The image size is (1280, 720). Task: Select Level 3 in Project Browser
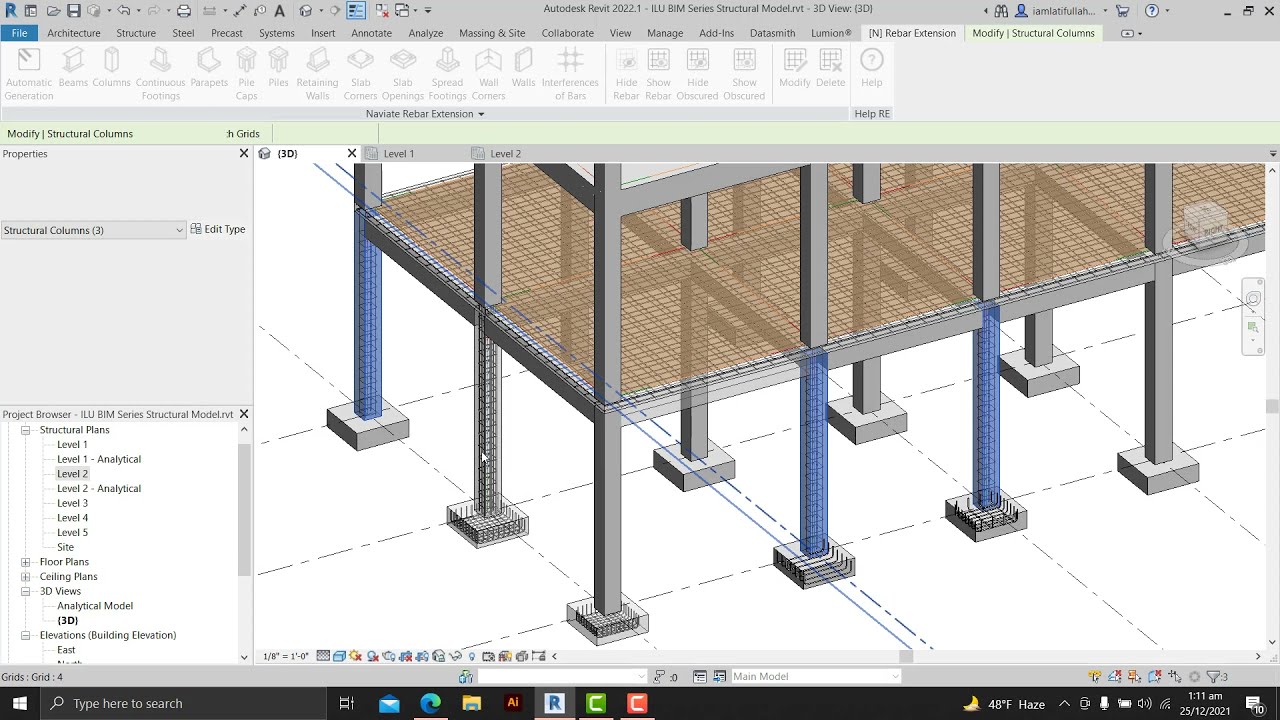(72, 503)
